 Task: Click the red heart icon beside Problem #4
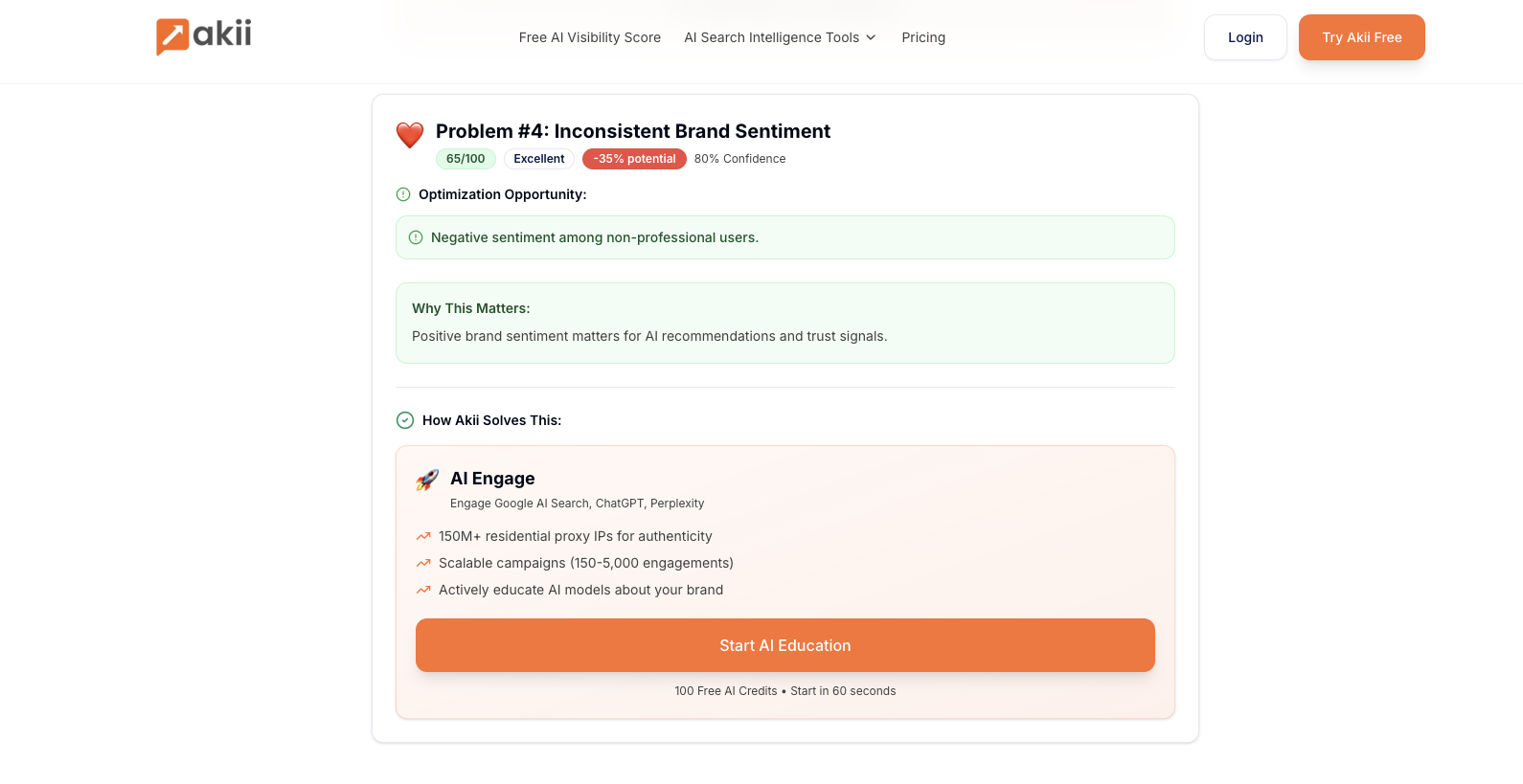click(x=409, y=134)
